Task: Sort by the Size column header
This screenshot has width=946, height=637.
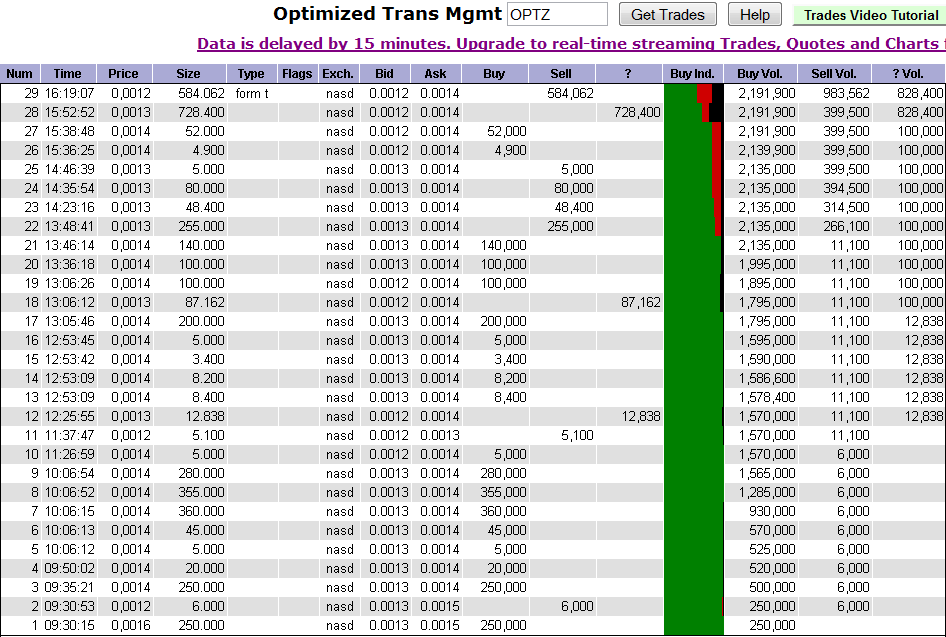Action: click(x=187, y=72)
